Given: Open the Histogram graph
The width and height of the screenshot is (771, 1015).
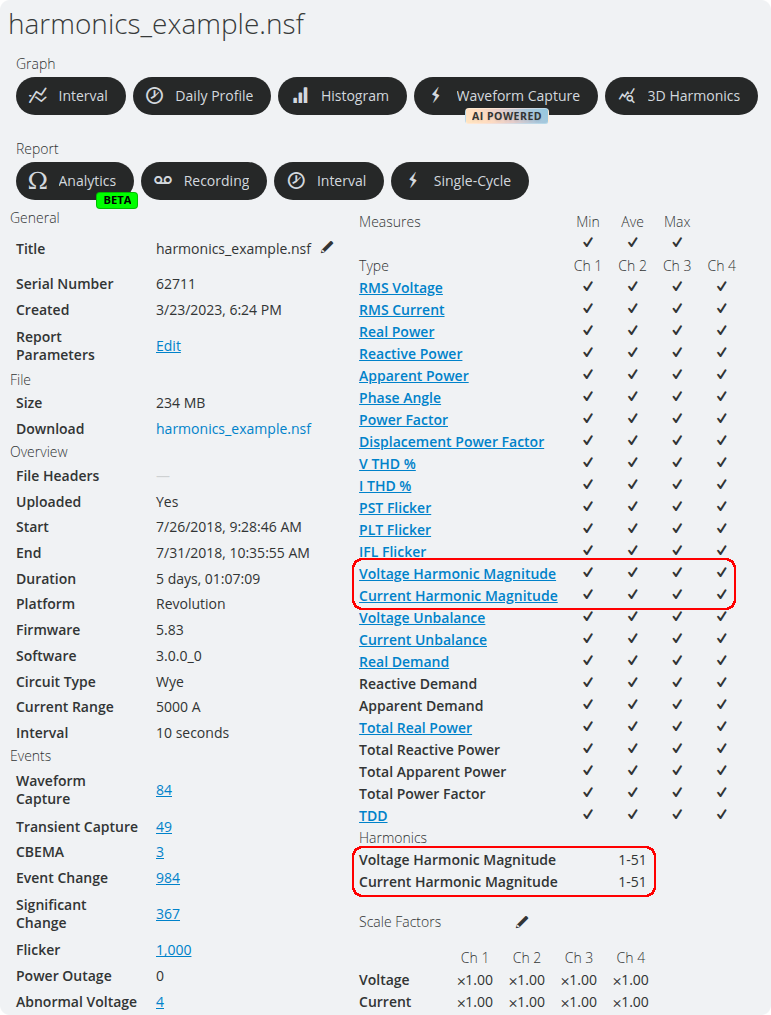Looking at the screenshot, I should [342, 96].
